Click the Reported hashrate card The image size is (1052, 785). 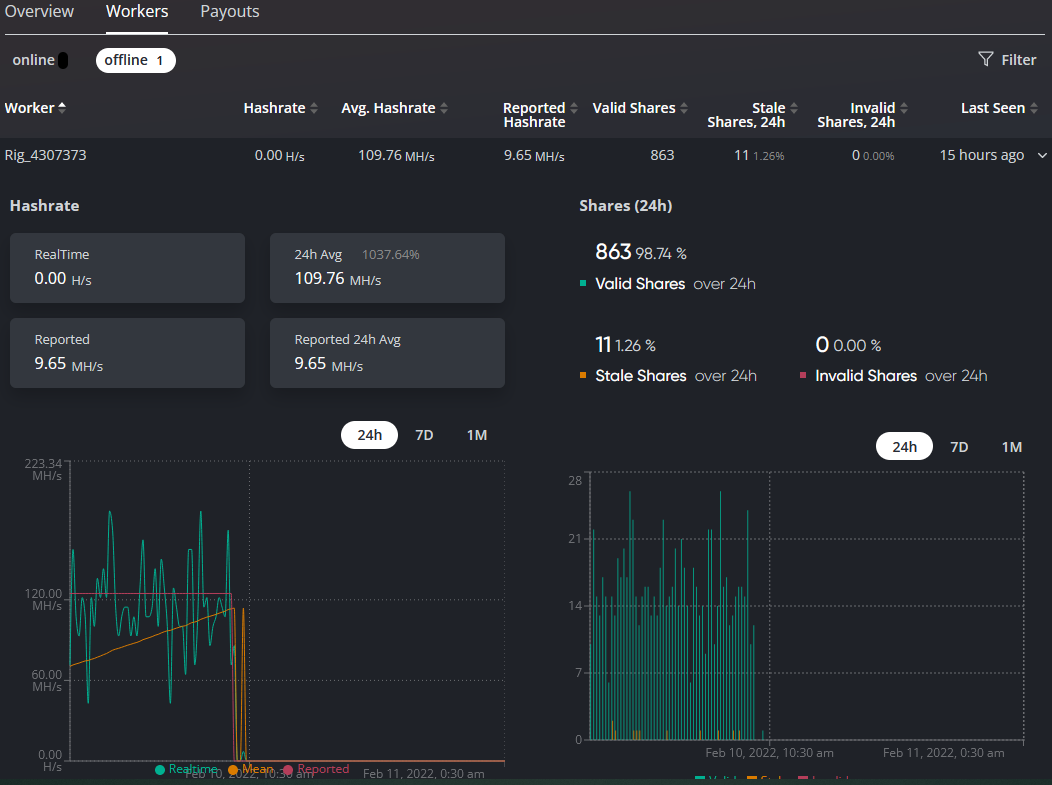pyautogui.click(x=127, y=353)
